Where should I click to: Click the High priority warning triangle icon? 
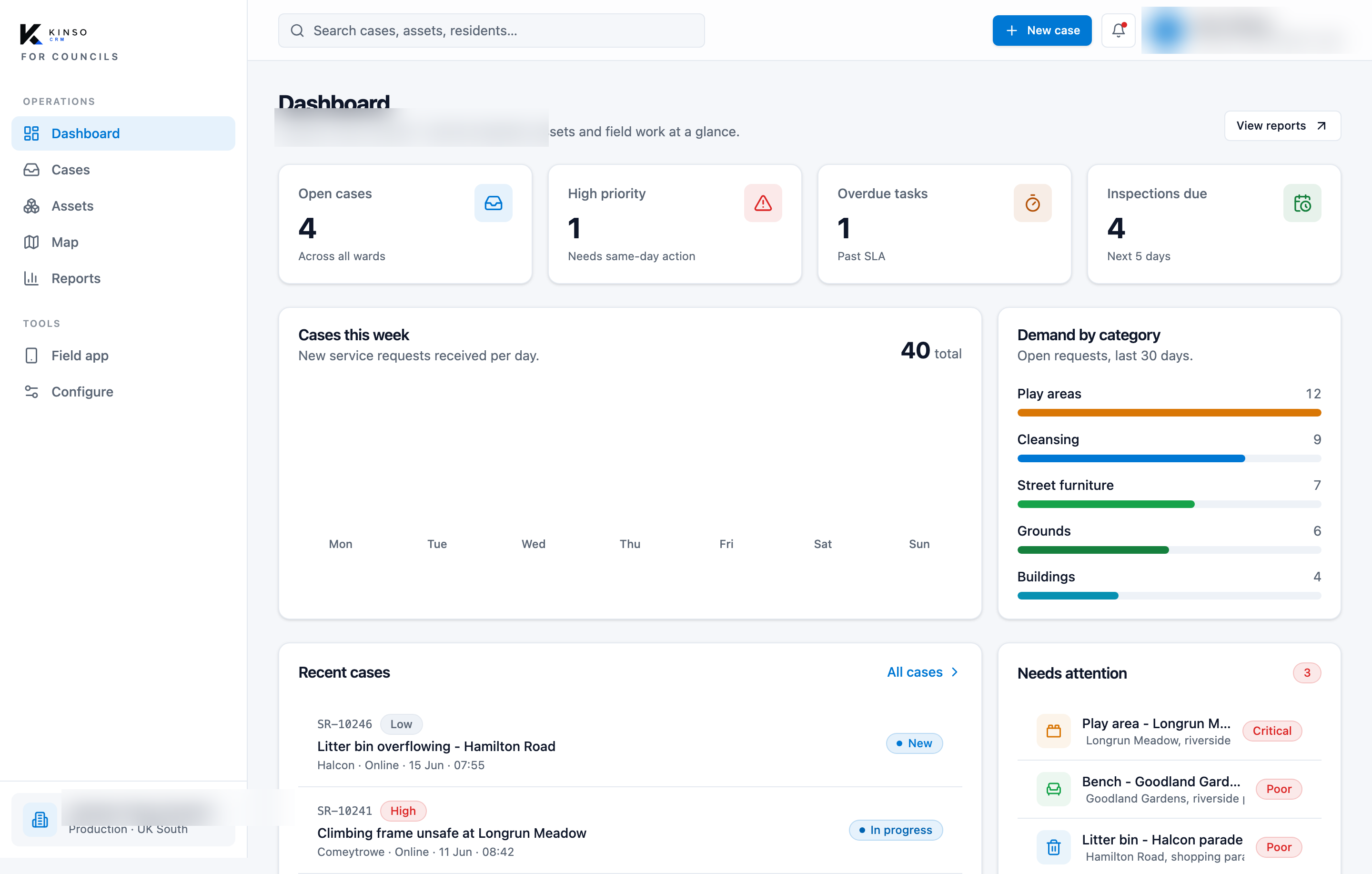(763, 203)
